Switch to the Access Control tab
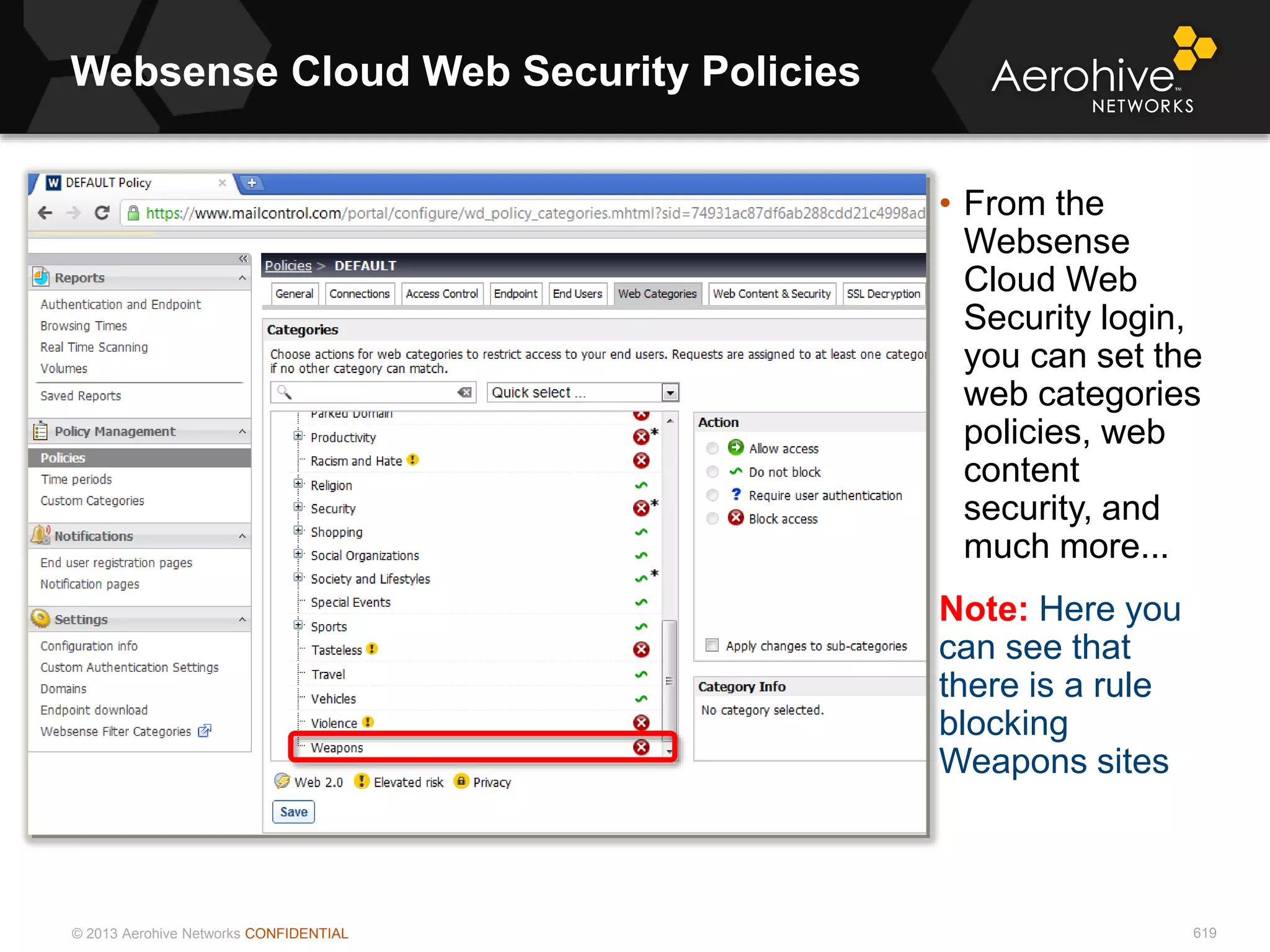The width and height of the screenshot is (1270, 952). click(x=442, y=294)
